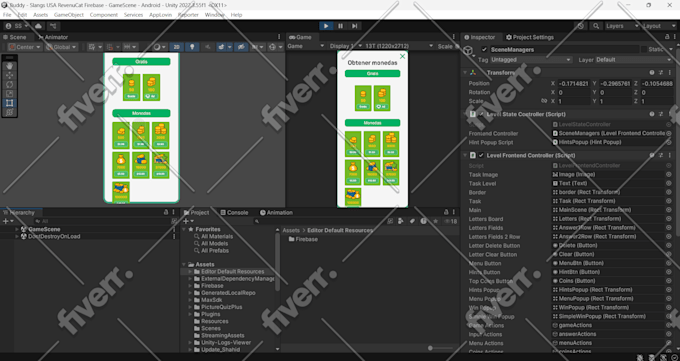The height and width of the screenshot is (361, 680).
Task: Select the Scale tool in Scene view
Action: [10, 93]
